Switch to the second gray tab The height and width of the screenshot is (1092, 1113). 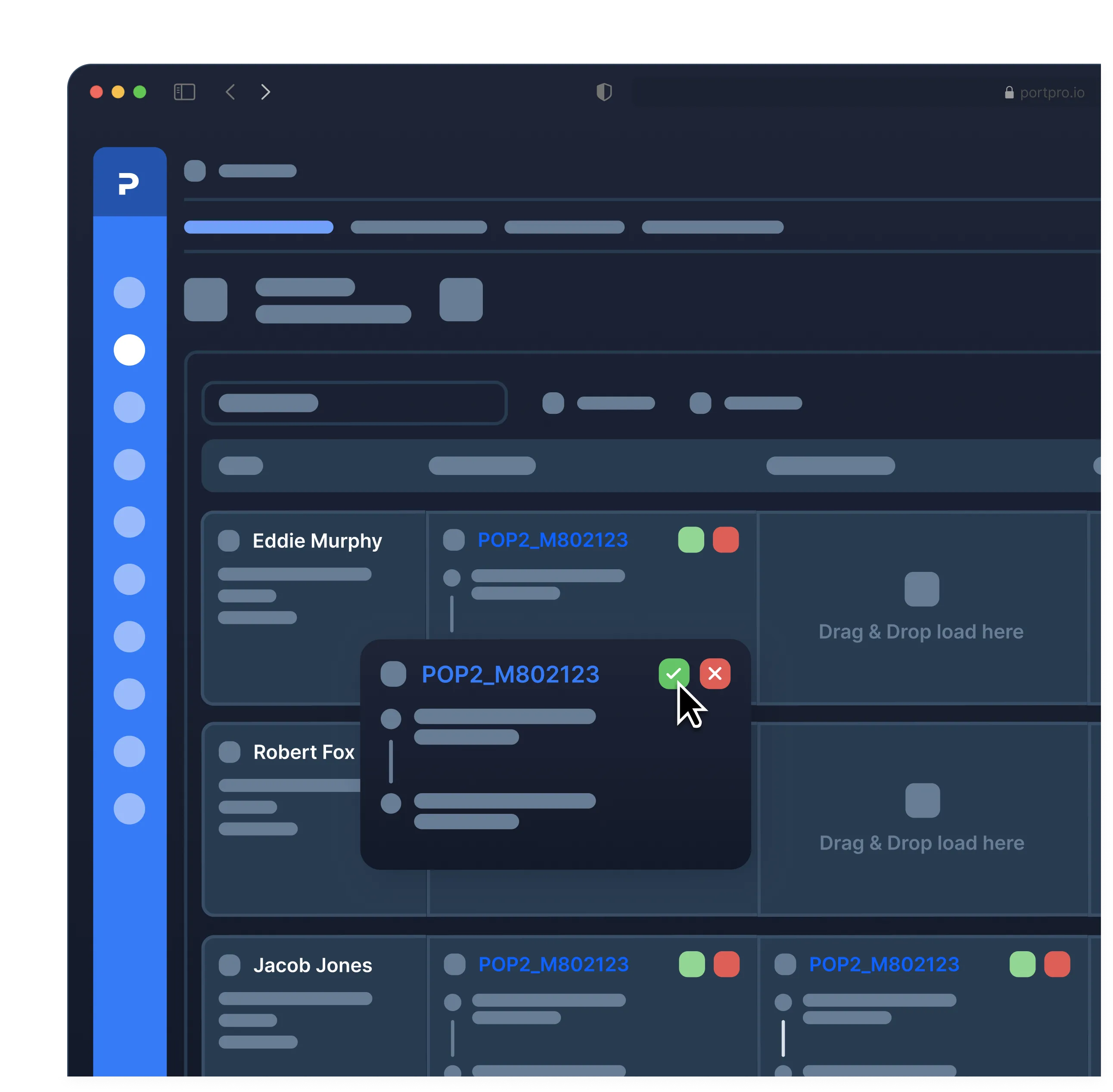coord(418,227)
